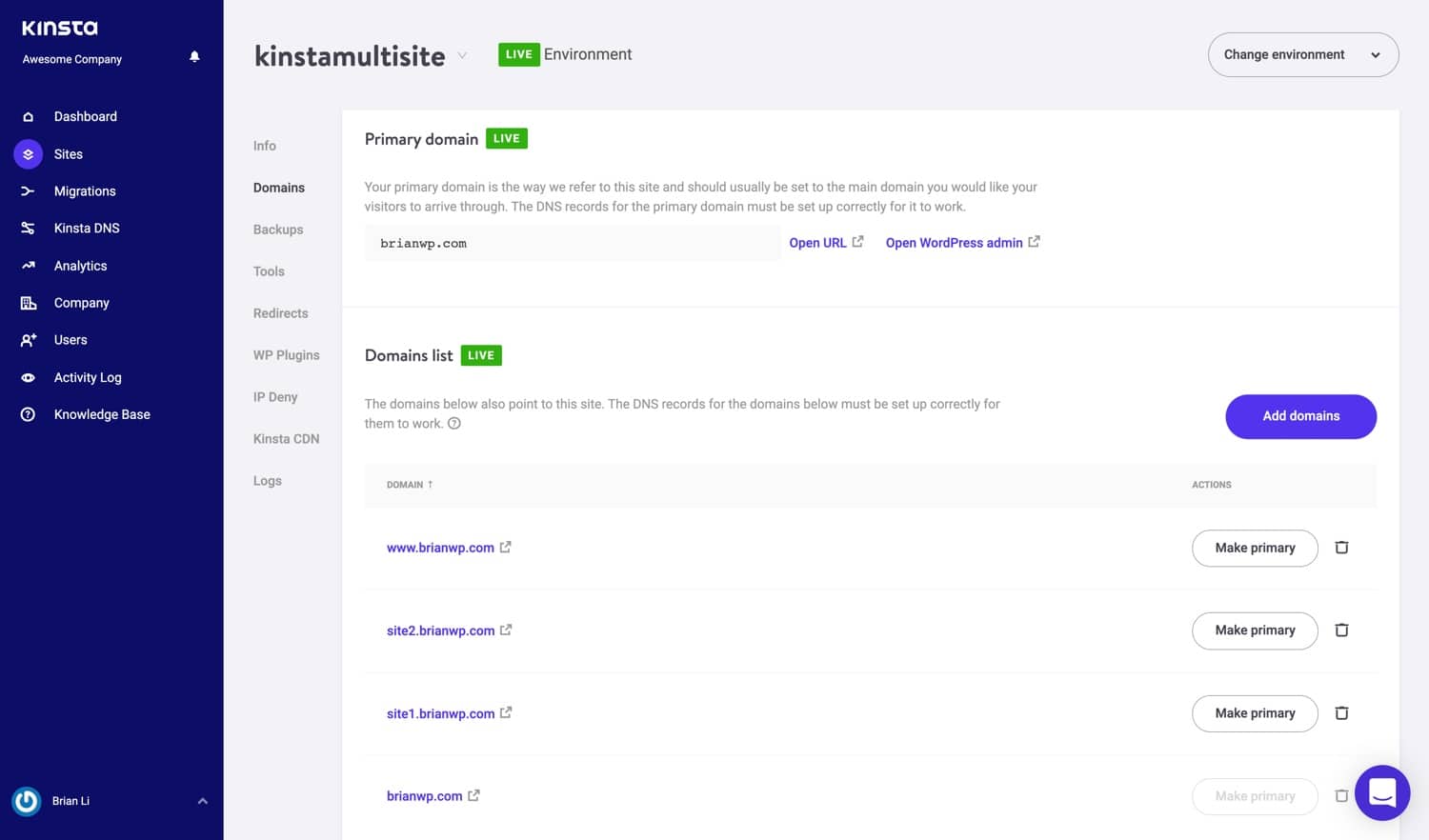Viewport: 1429px width, 840px height.
Task: Open the Change environment dropdown
Action: point(1302,54)
